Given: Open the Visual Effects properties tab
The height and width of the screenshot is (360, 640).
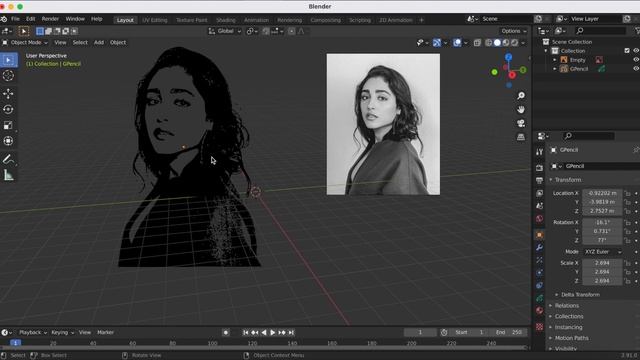Looking at the screenshot, I should (x=540, y=260).
